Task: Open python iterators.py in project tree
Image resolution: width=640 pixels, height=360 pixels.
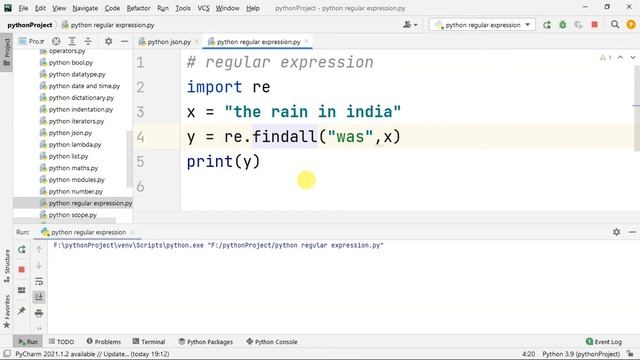Action: pos(76,121)
